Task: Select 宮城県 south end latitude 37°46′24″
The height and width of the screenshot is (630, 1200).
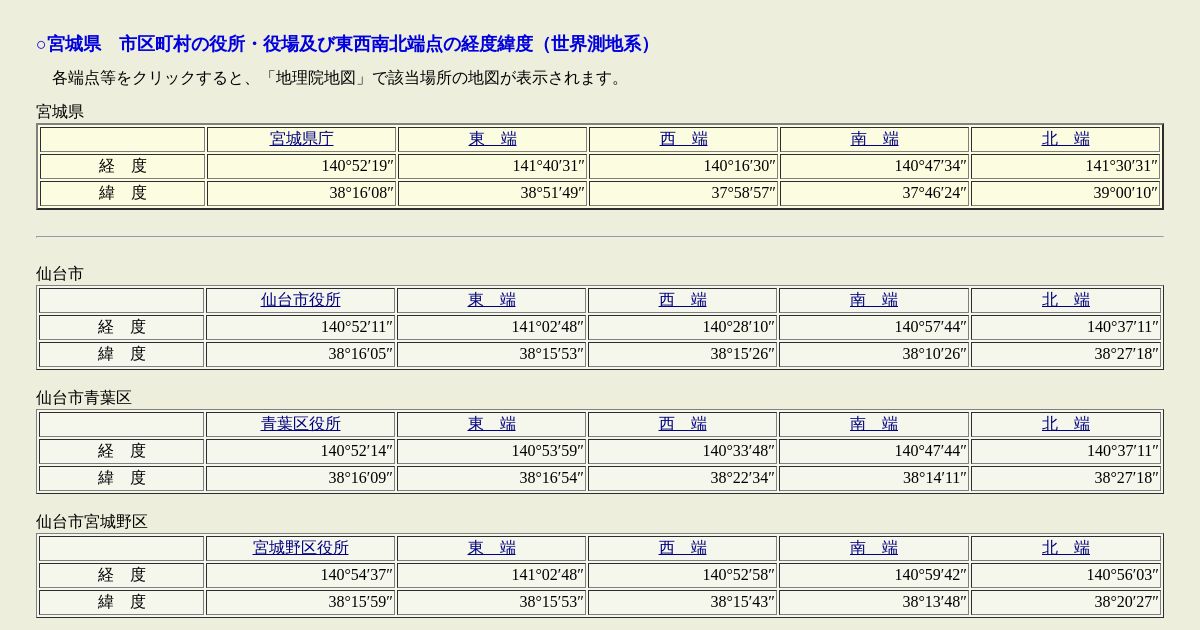Action: [x=934, y=193]
